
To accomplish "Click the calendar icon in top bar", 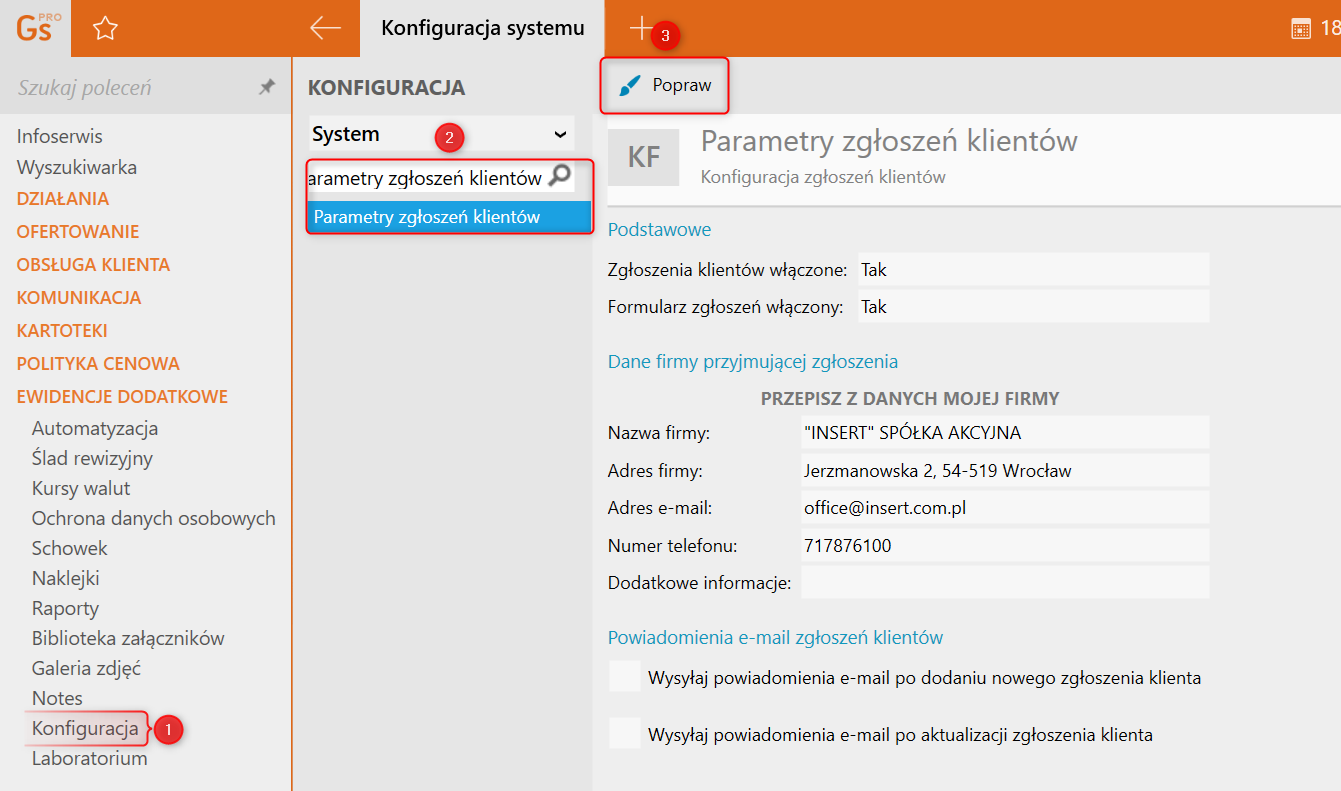I will click(1301, 29).
